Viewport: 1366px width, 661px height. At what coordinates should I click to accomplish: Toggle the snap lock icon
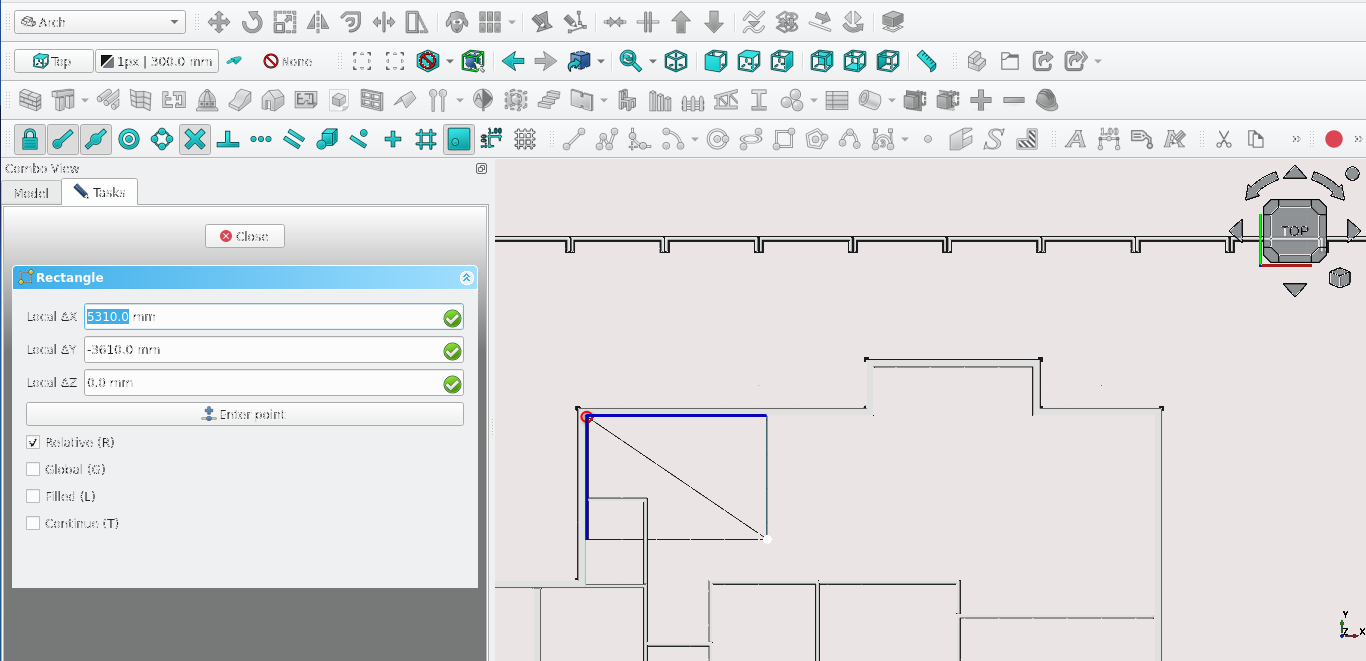point(31,139)
